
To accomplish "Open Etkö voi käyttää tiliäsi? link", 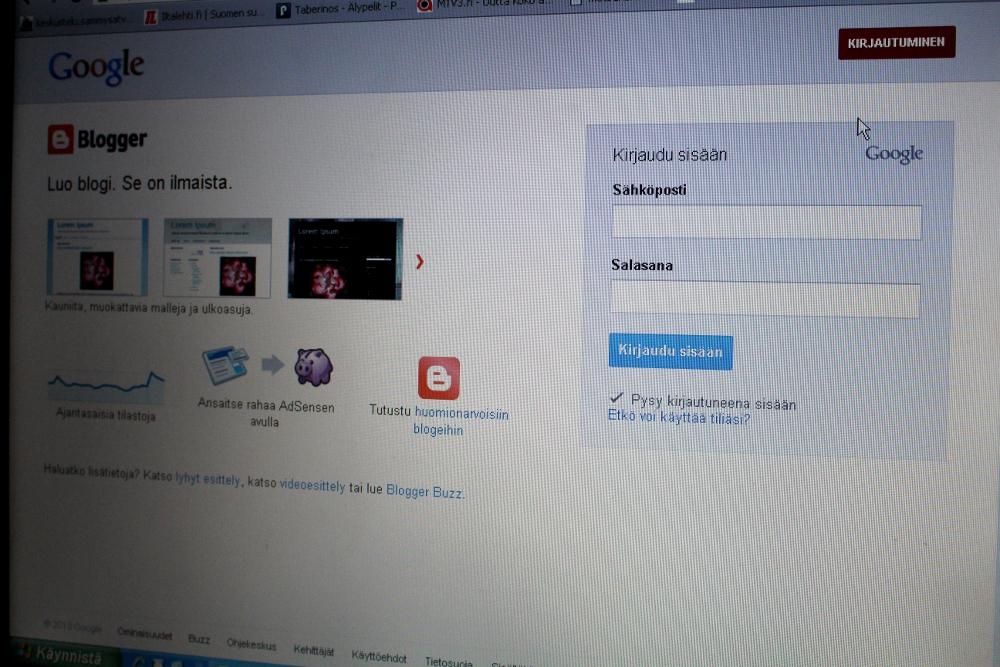I will [x=679, y=418].
